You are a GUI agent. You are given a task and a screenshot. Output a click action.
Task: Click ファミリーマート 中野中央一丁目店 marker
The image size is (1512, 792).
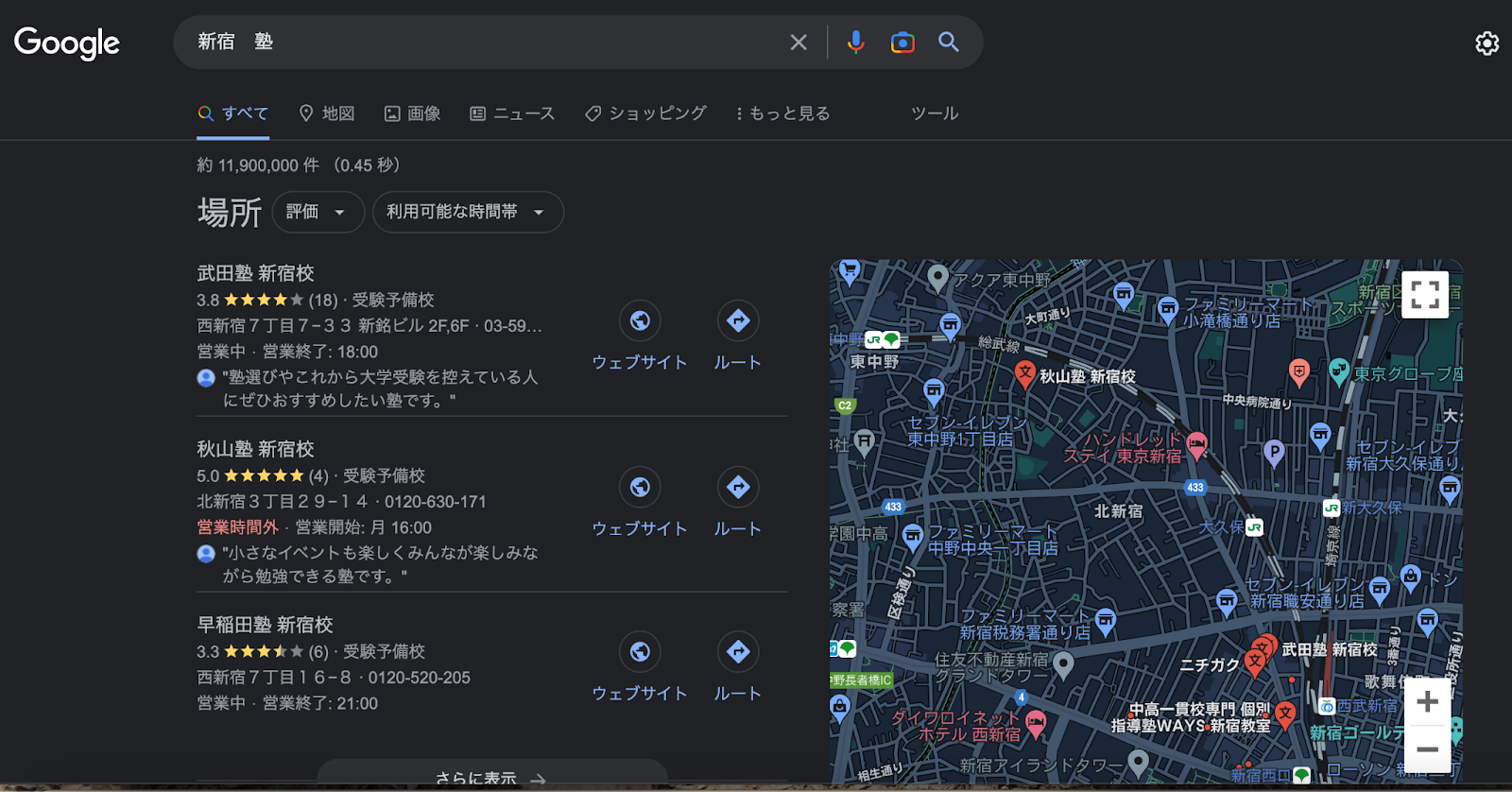pyautogui.click(x=912, y=538)
